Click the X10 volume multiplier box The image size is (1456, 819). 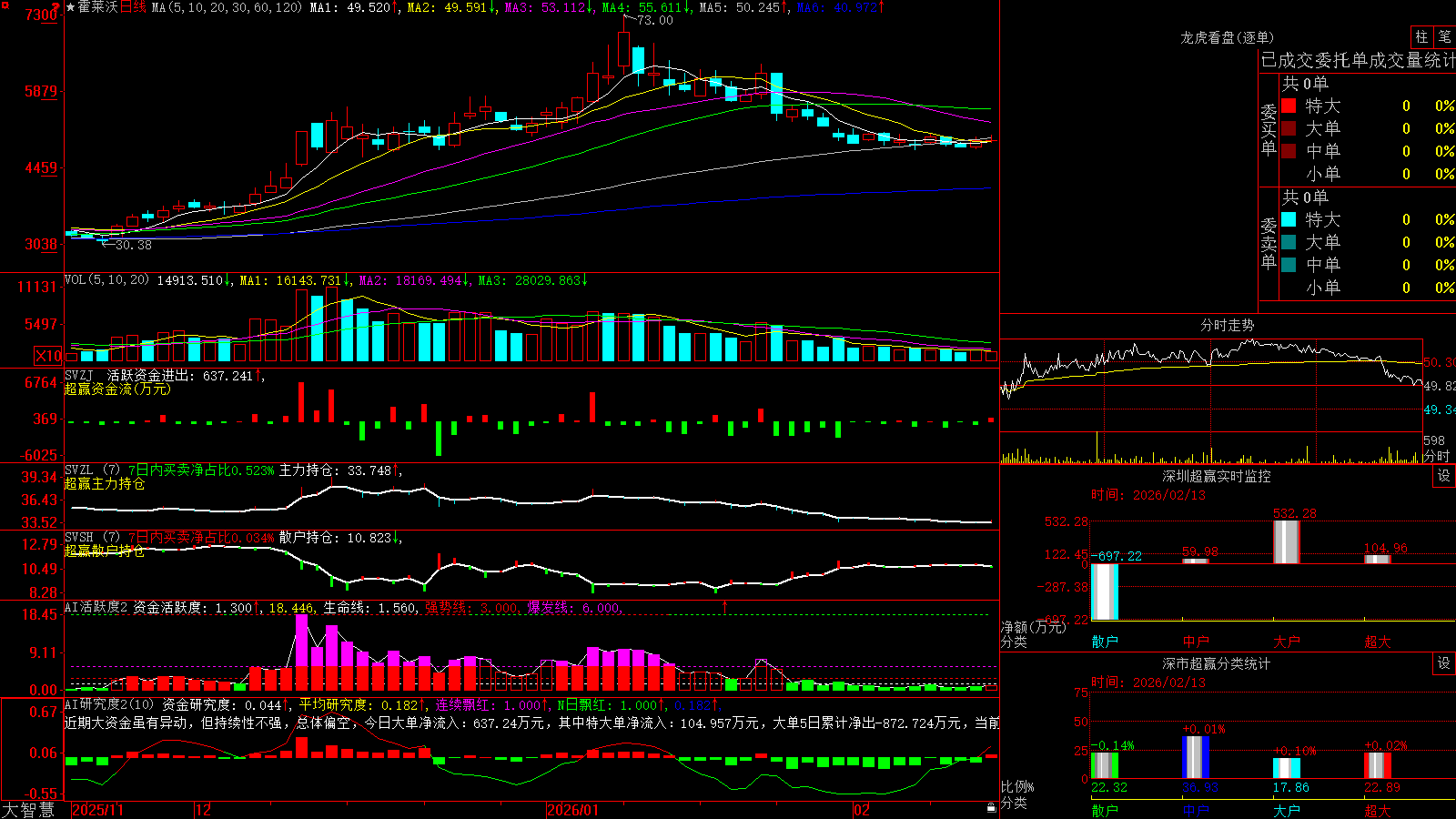pos(48,356)
